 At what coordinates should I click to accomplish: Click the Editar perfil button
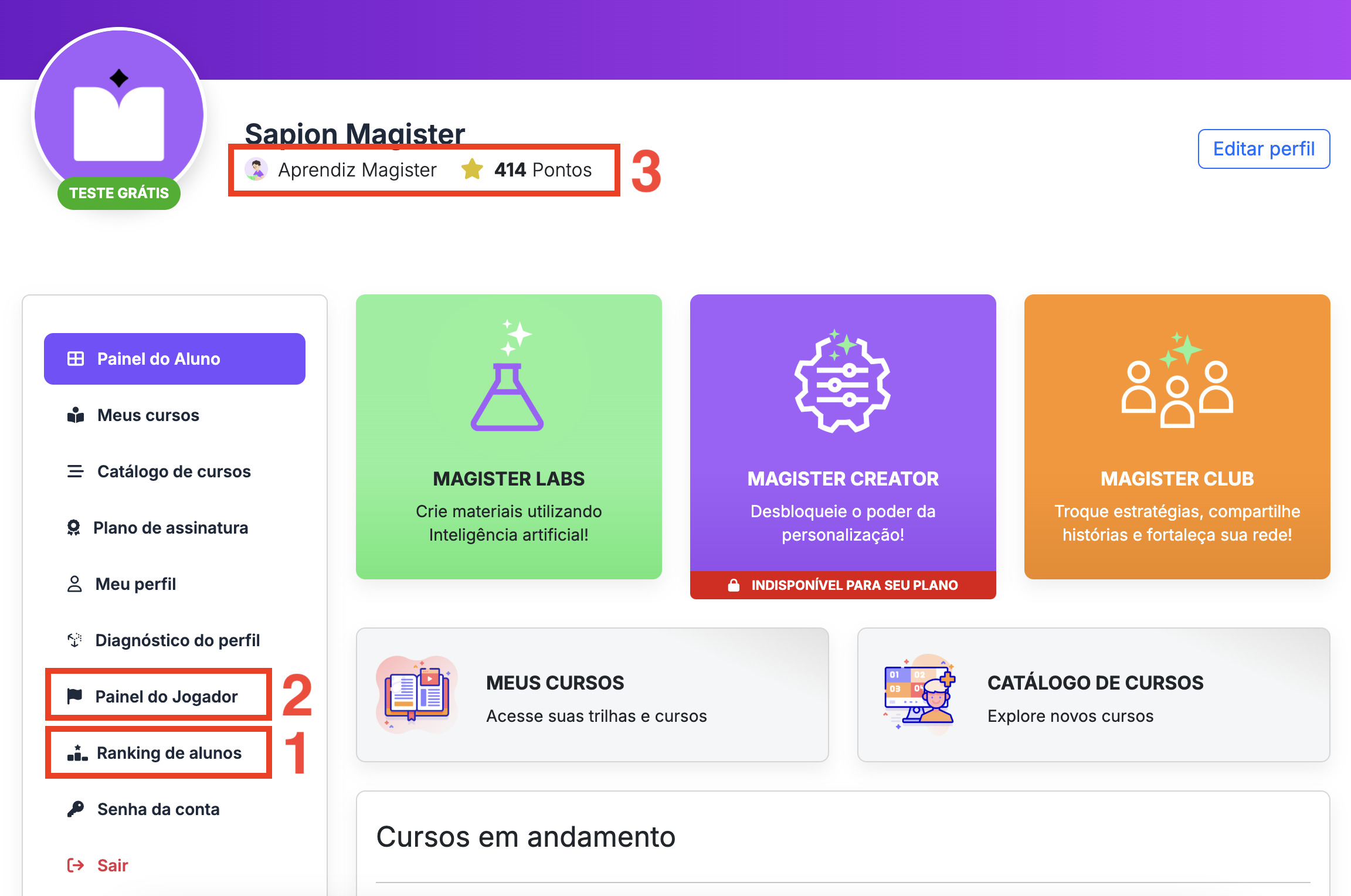tap(1264, 149)
